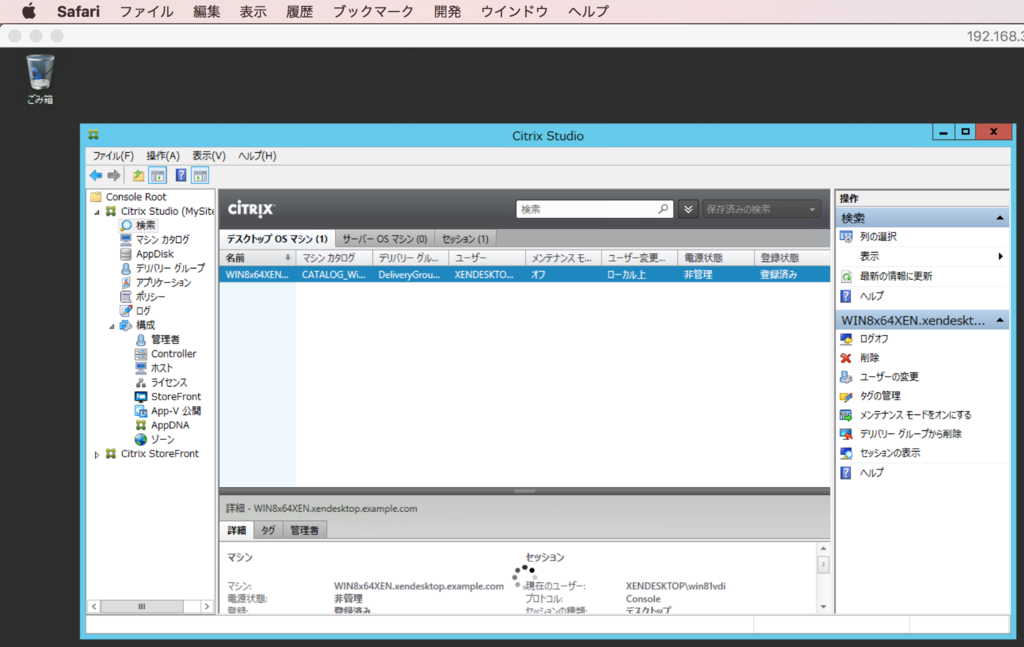Click the 削除 action
This screenshot has width=1024, height=647.
[869, 358]
